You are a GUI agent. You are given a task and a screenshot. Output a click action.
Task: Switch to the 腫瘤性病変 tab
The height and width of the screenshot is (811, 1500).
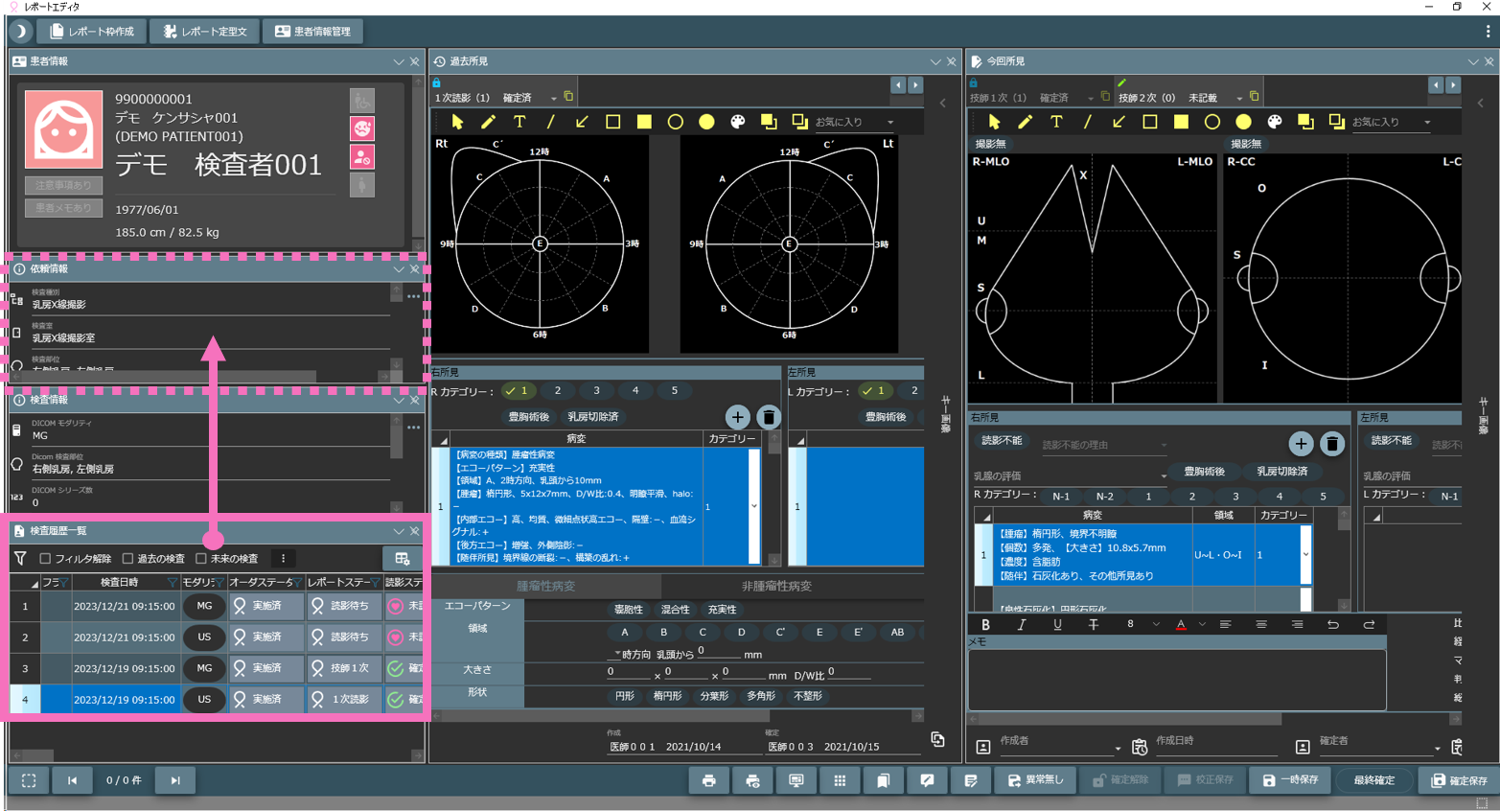(547, 587)
